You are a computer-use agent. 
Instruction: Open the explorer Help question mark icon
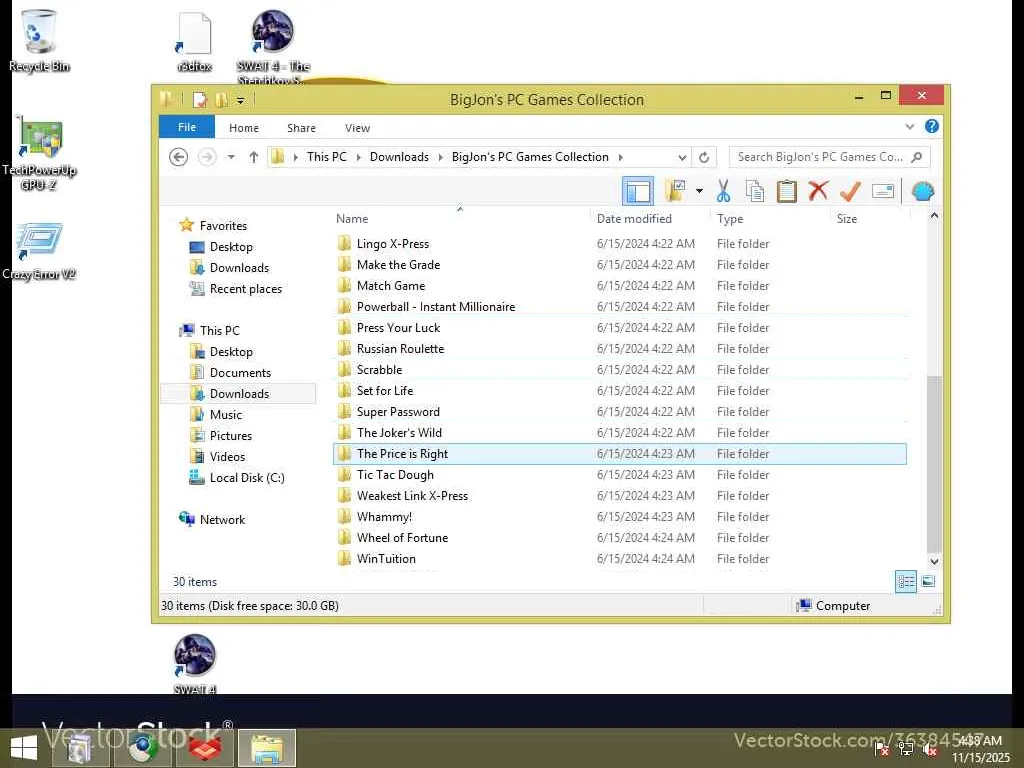coord(932,126)
